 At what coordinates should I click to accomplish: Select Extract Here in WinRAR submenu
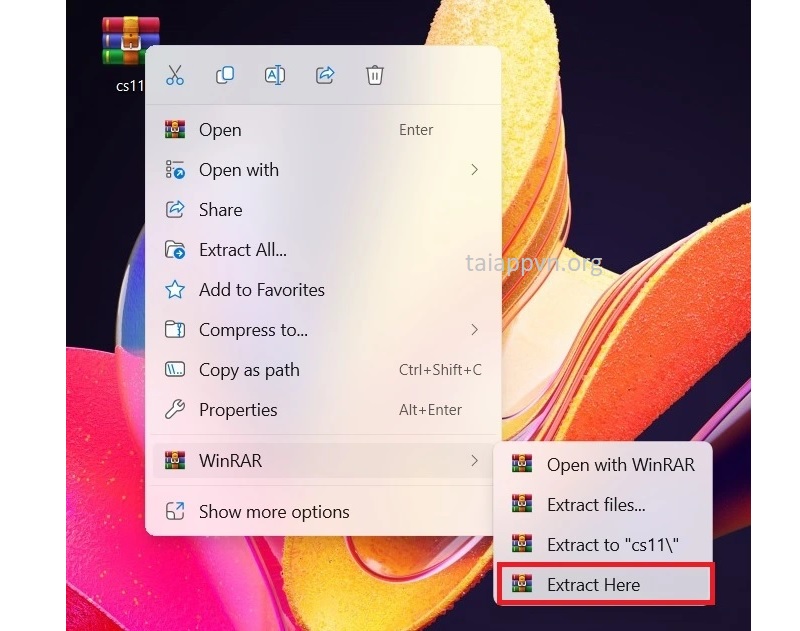point(593,585)
